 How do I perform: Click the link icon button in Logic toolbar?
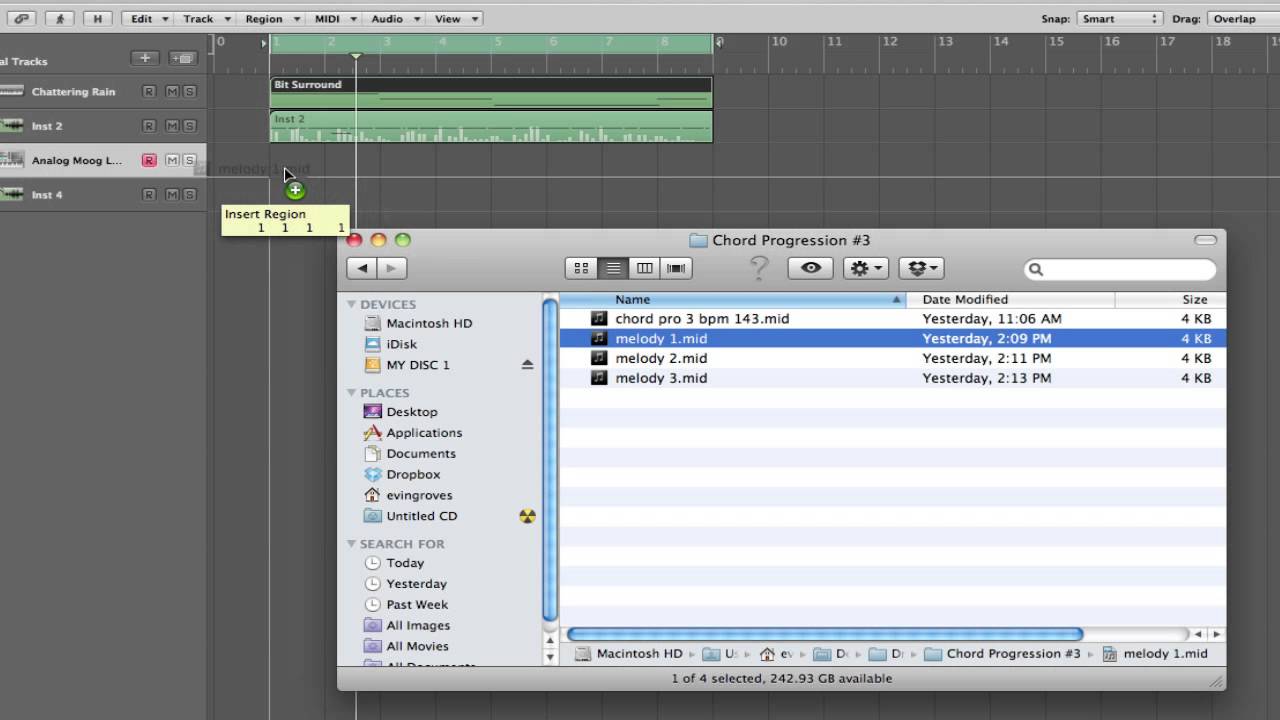[x=21, y=18]
